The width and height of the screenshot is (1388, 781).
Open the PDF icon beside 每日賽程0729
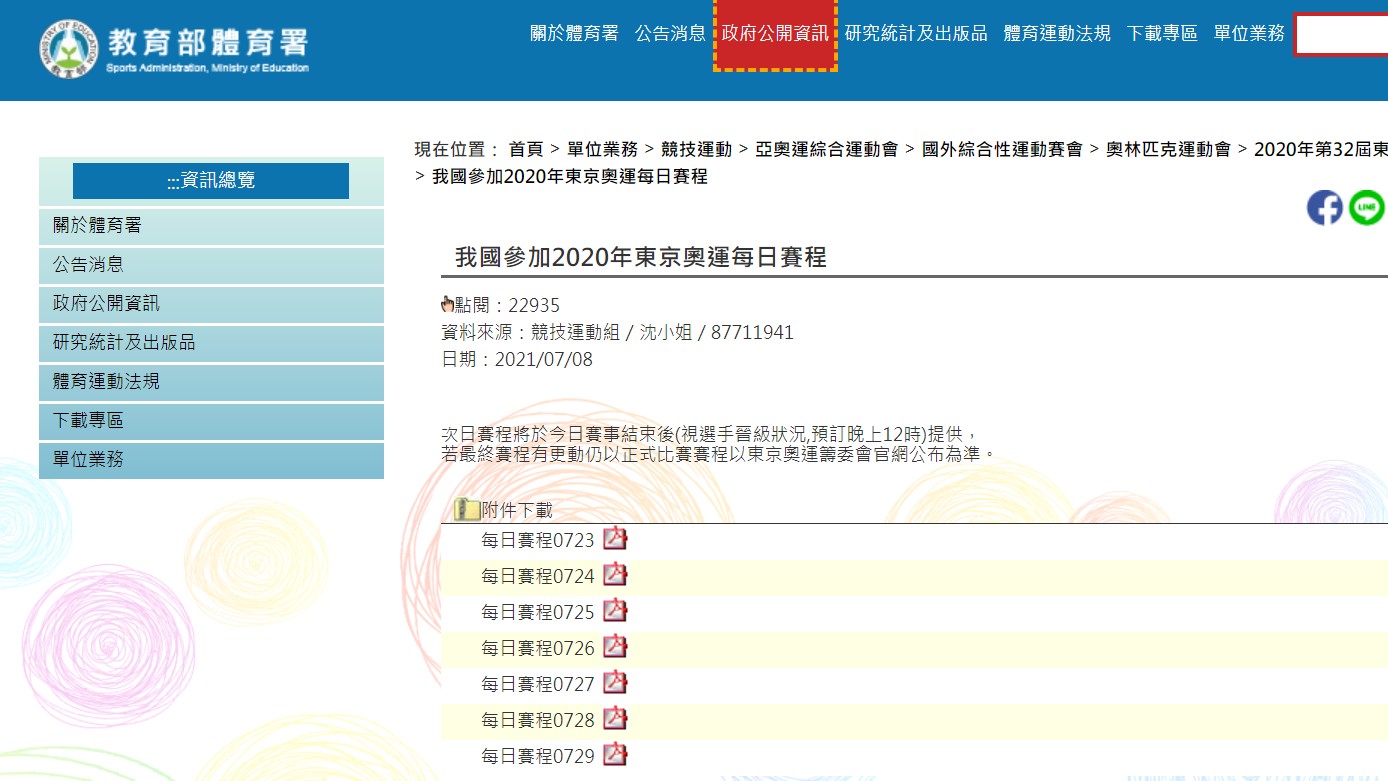point(614,755)
